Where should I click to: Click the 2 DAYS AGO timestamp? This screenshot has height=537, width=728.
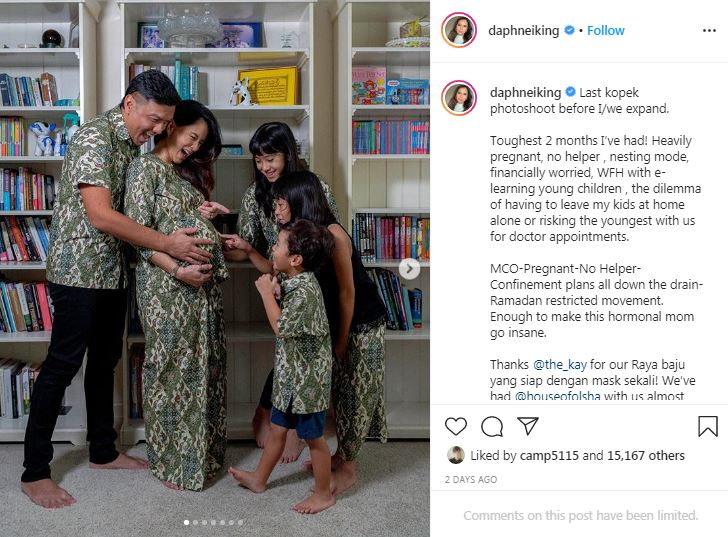(470, 479)
